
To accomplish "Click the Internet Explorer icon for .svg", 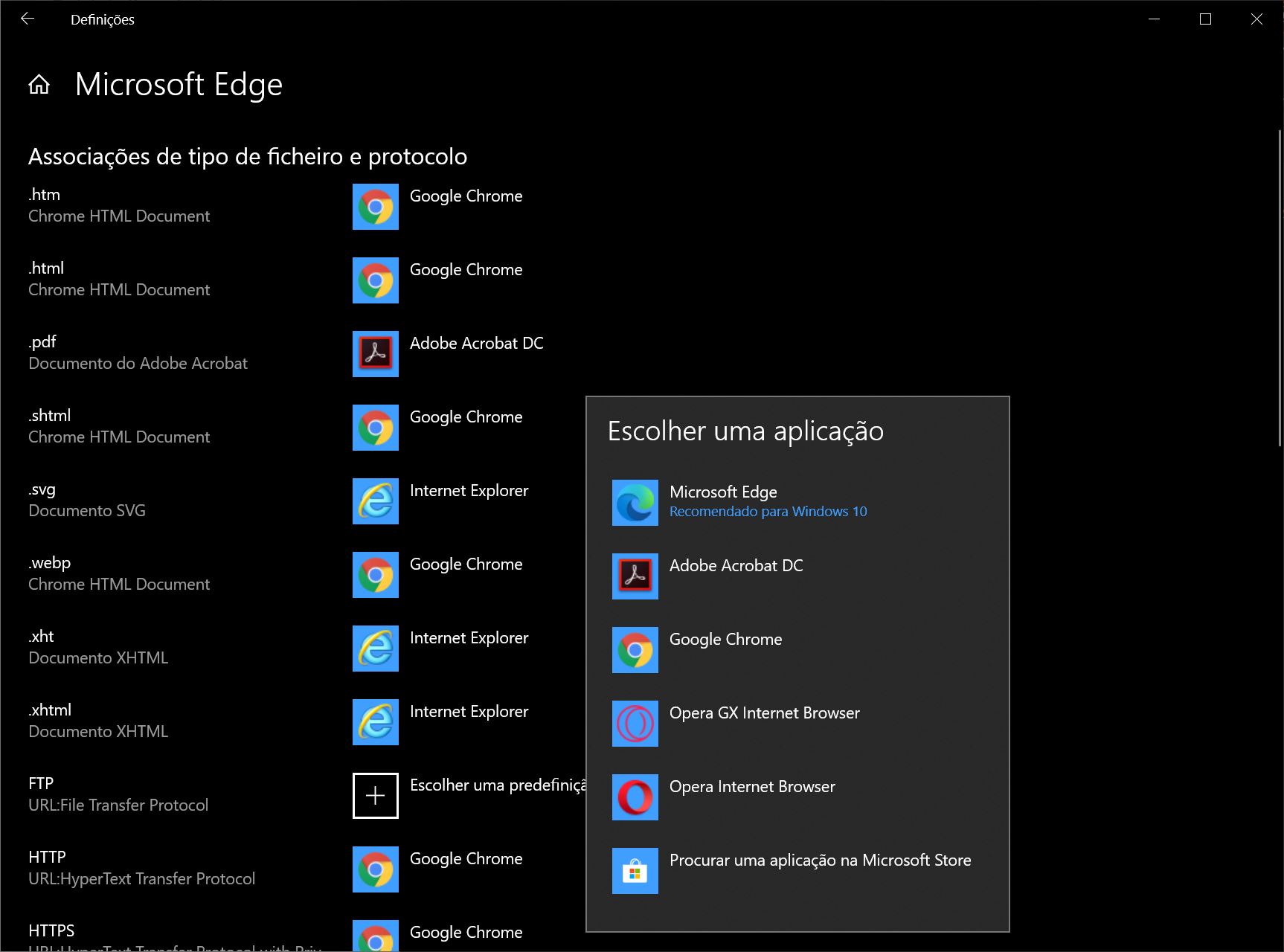I will pyautogui.click(x=376, y=501).
